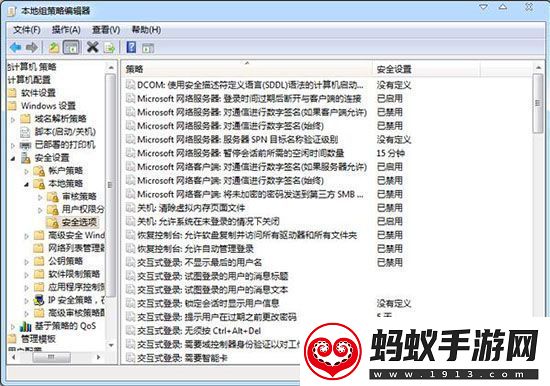Select 脚本(启动/关机) tree node
The image size is (550, 386).
(65, 132)
